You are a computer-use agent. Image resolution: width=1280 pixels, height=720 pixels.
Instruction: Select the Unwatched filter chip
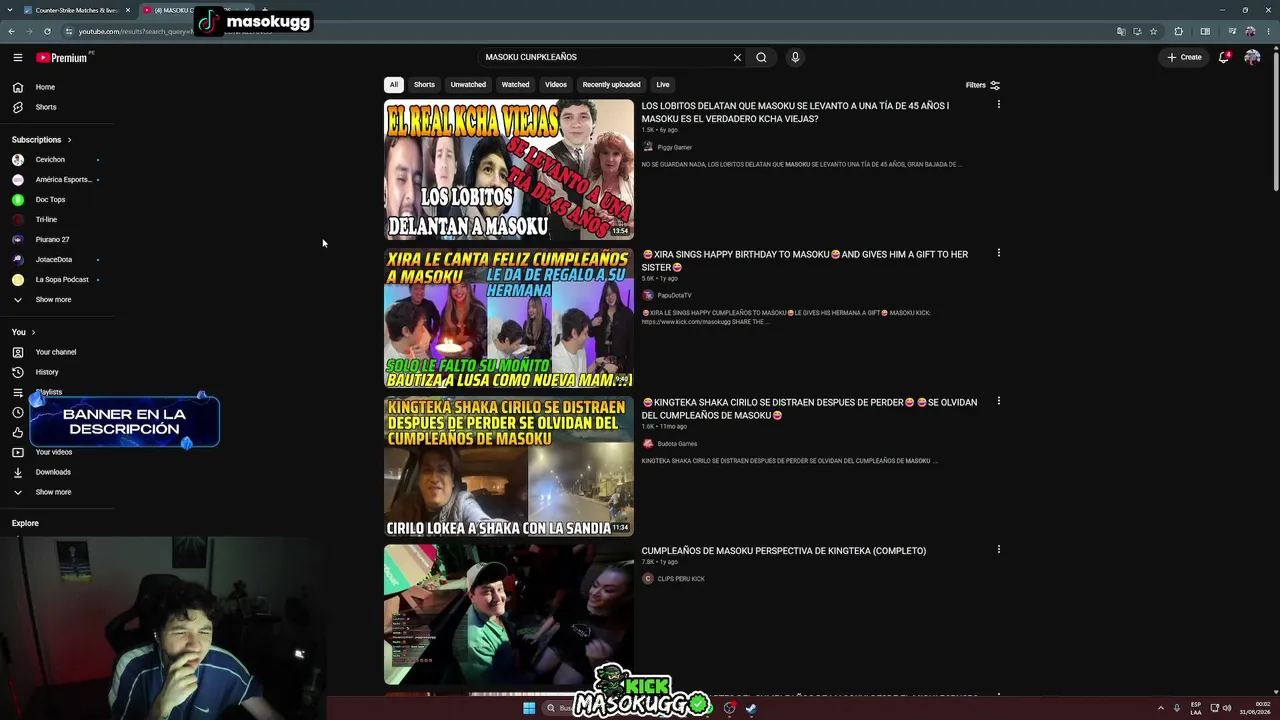pyautogui.click(x=468, y=85)
